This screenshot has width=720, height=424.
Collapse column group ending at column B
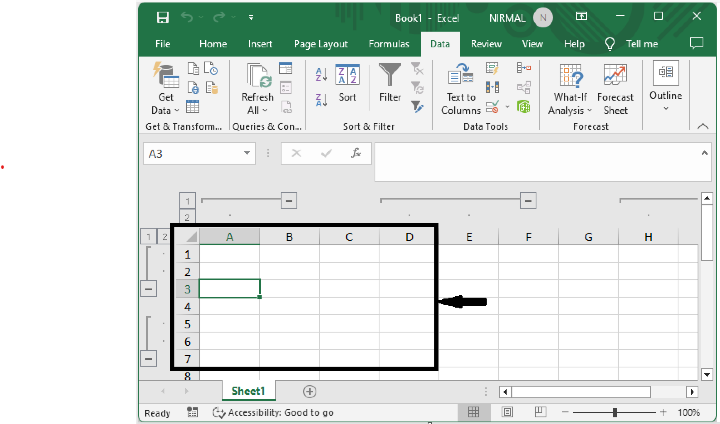(289, 201)
